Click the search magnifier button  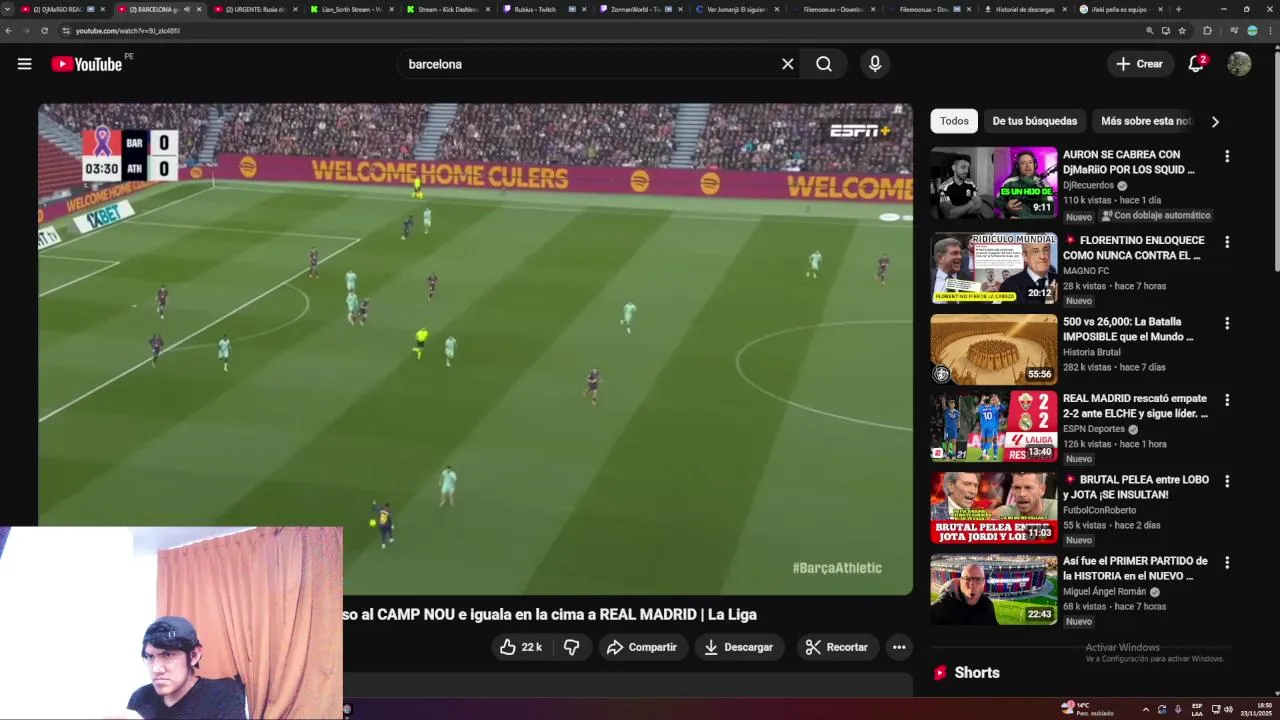click(824, 64)
